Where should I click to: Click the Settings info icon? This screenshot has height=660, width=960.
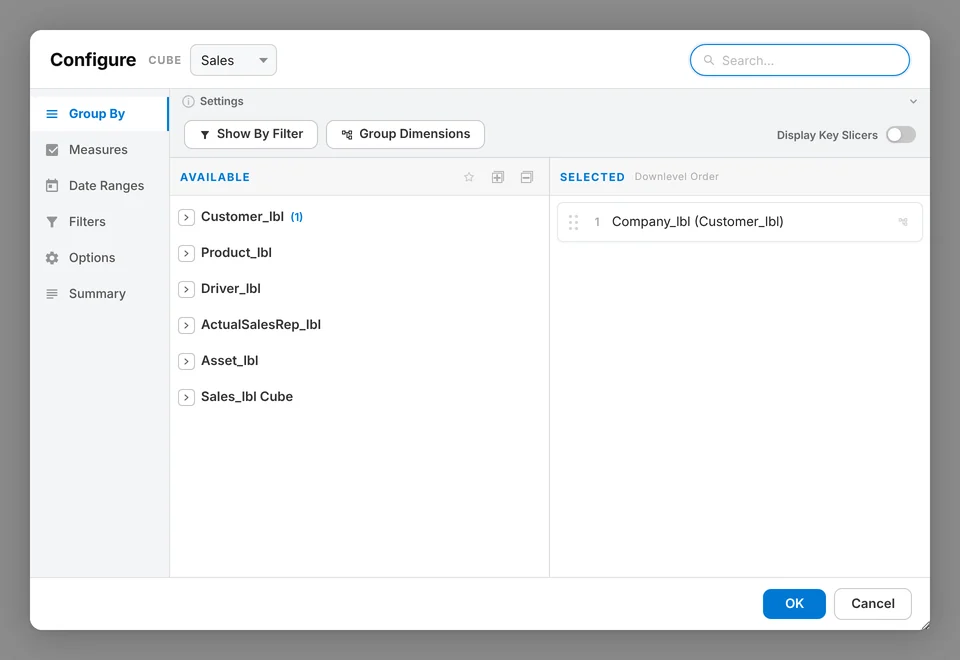coord(188,102)
